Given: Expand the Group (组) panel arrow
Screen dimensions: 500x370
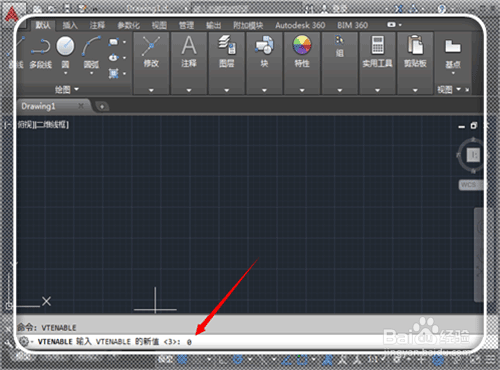Looking at the screenshot, I should [x=340, y=90].
